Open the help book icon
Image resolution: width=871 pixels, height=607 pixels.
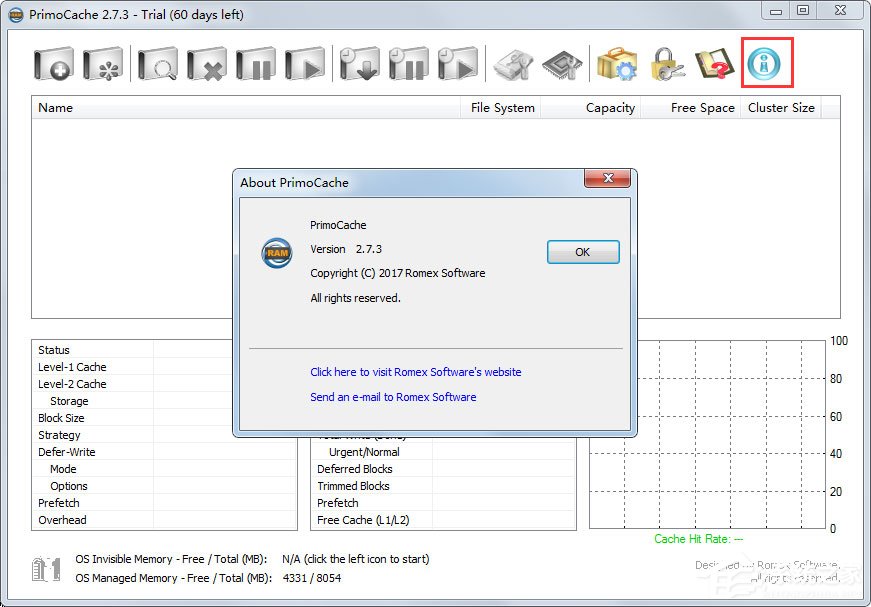pyautogui.click(x=715, y=64)
